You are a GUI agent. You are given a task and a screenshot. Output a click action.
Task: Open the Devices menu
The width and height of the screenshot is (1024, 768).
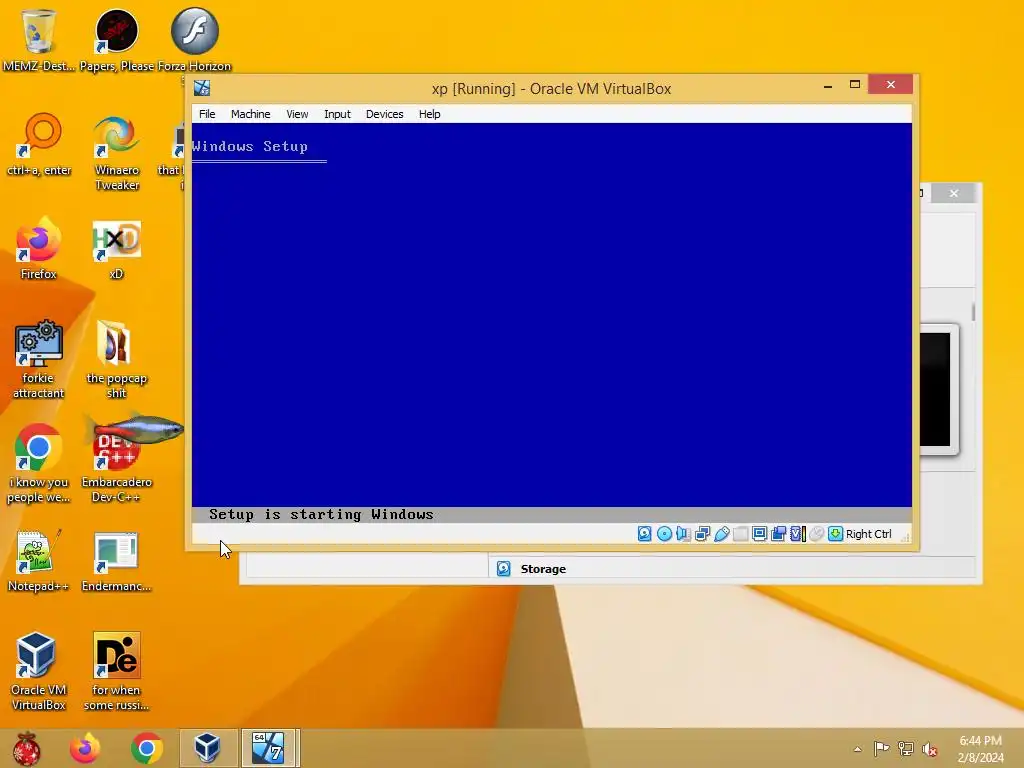pos(385,114)
